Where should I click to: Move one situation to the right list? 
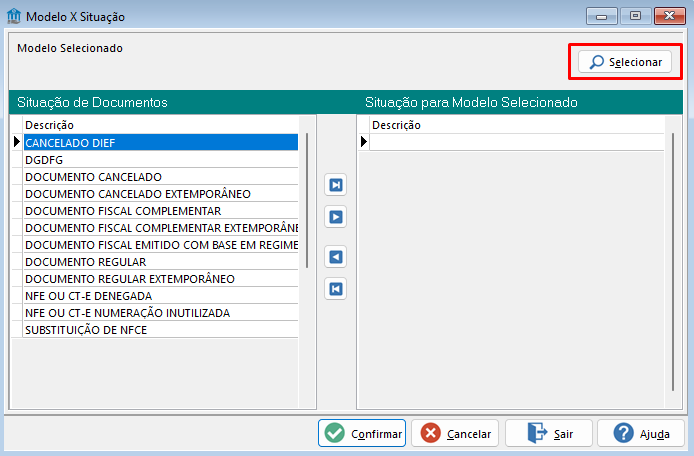(x=335, y=217)
